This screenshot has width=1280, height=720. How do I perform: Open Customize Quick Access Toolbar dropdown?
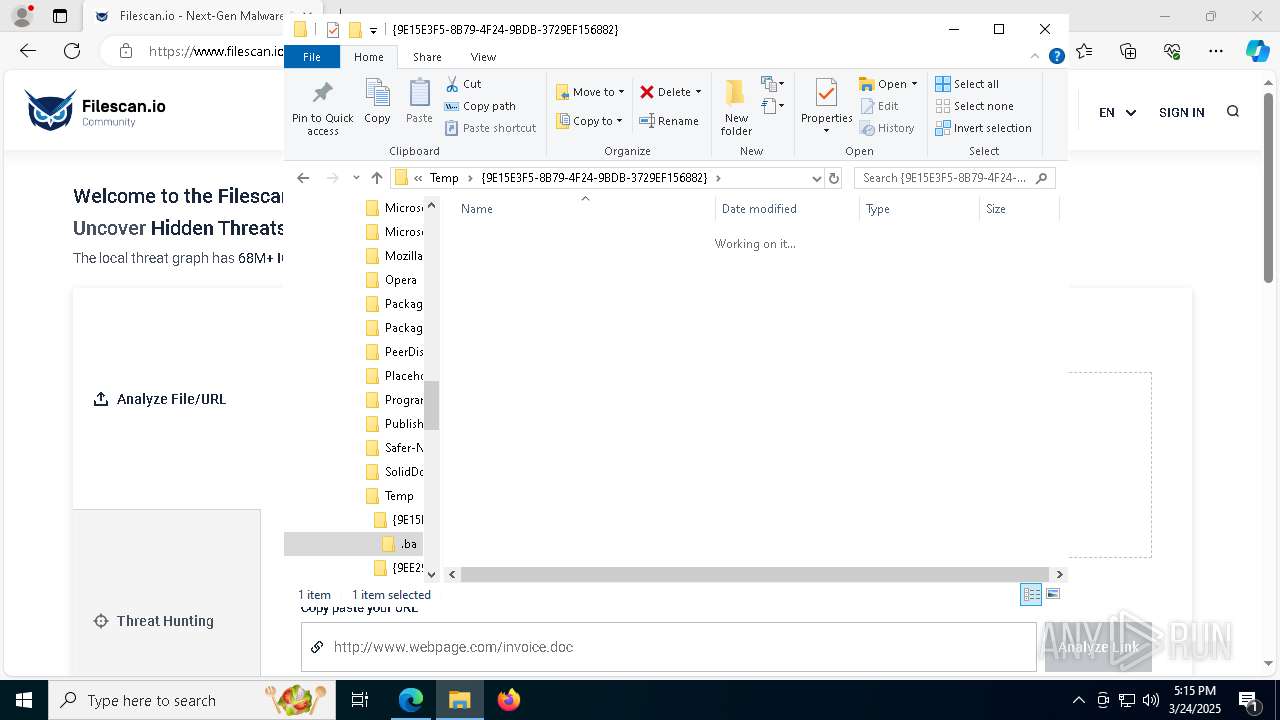pyautogui.click(x=373, y=30)
